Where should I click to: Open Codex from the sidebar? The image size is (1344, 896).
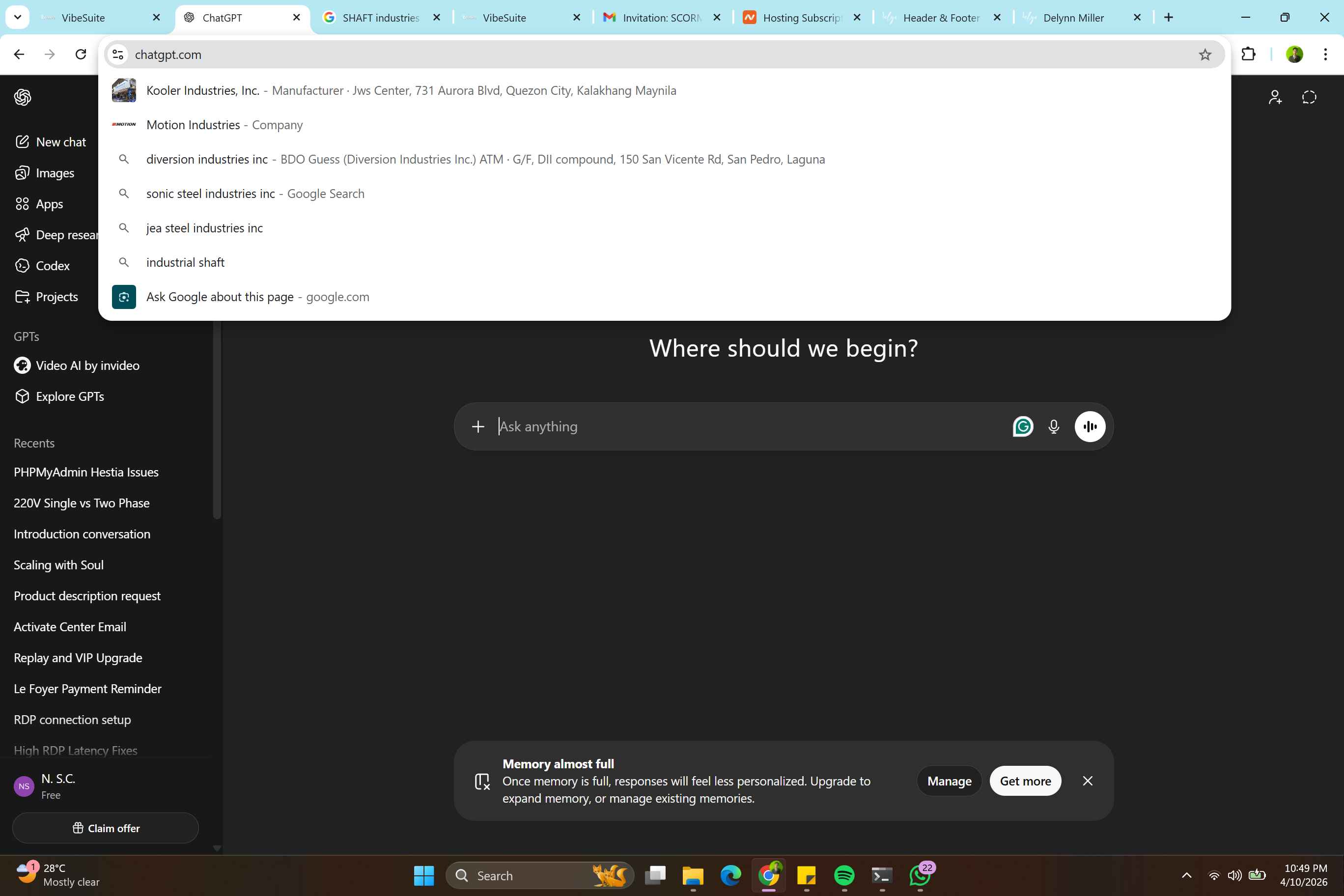pos(42,266)
